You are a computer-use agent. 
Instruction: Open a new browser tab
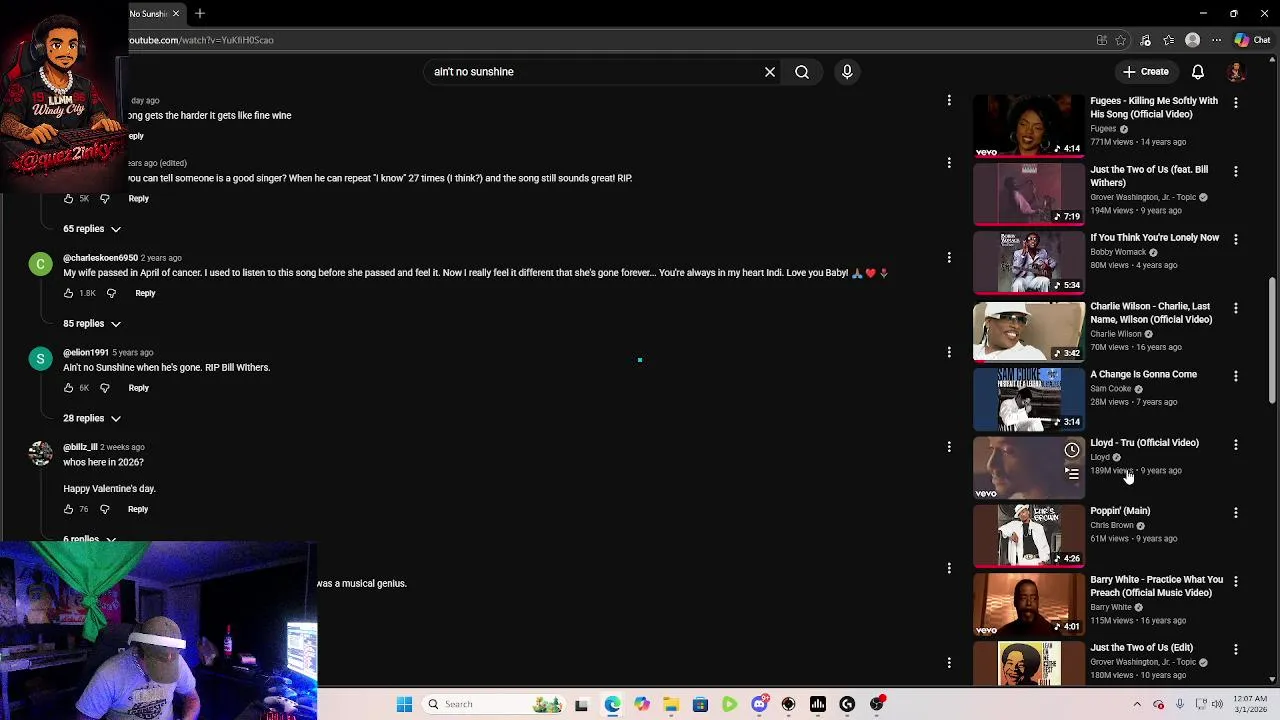click(200, 13)
